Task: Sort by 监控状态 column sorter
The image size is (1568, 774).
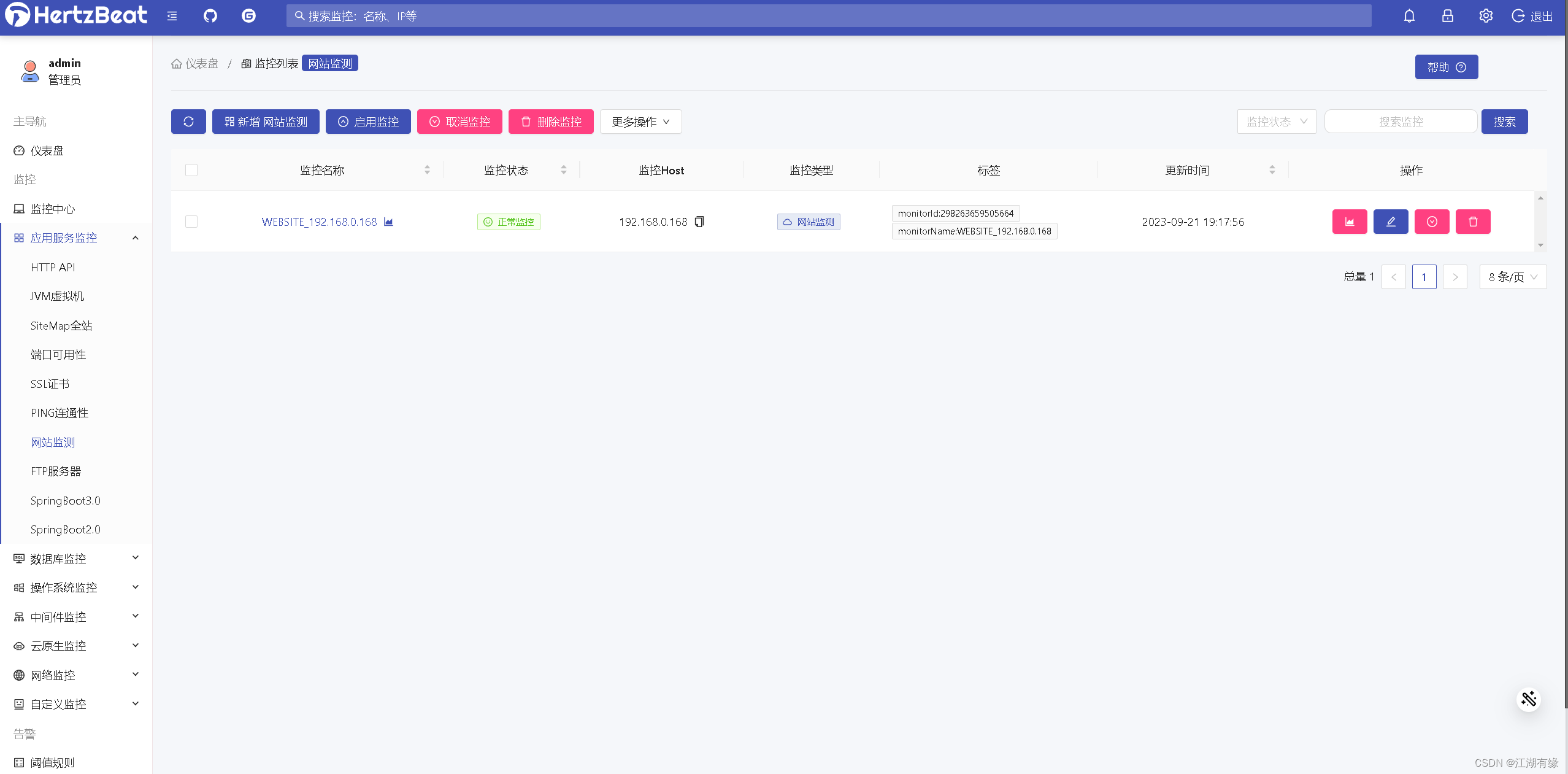Action: click(x=564, y=170)
